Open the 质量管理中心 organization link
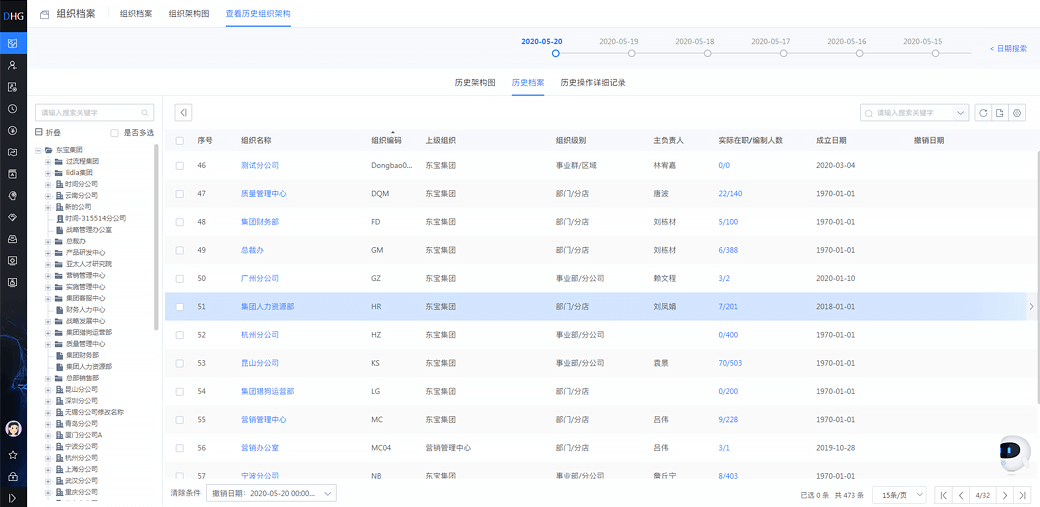The width and height of the screenshot is (1040, 507). [x=263, y=194]
